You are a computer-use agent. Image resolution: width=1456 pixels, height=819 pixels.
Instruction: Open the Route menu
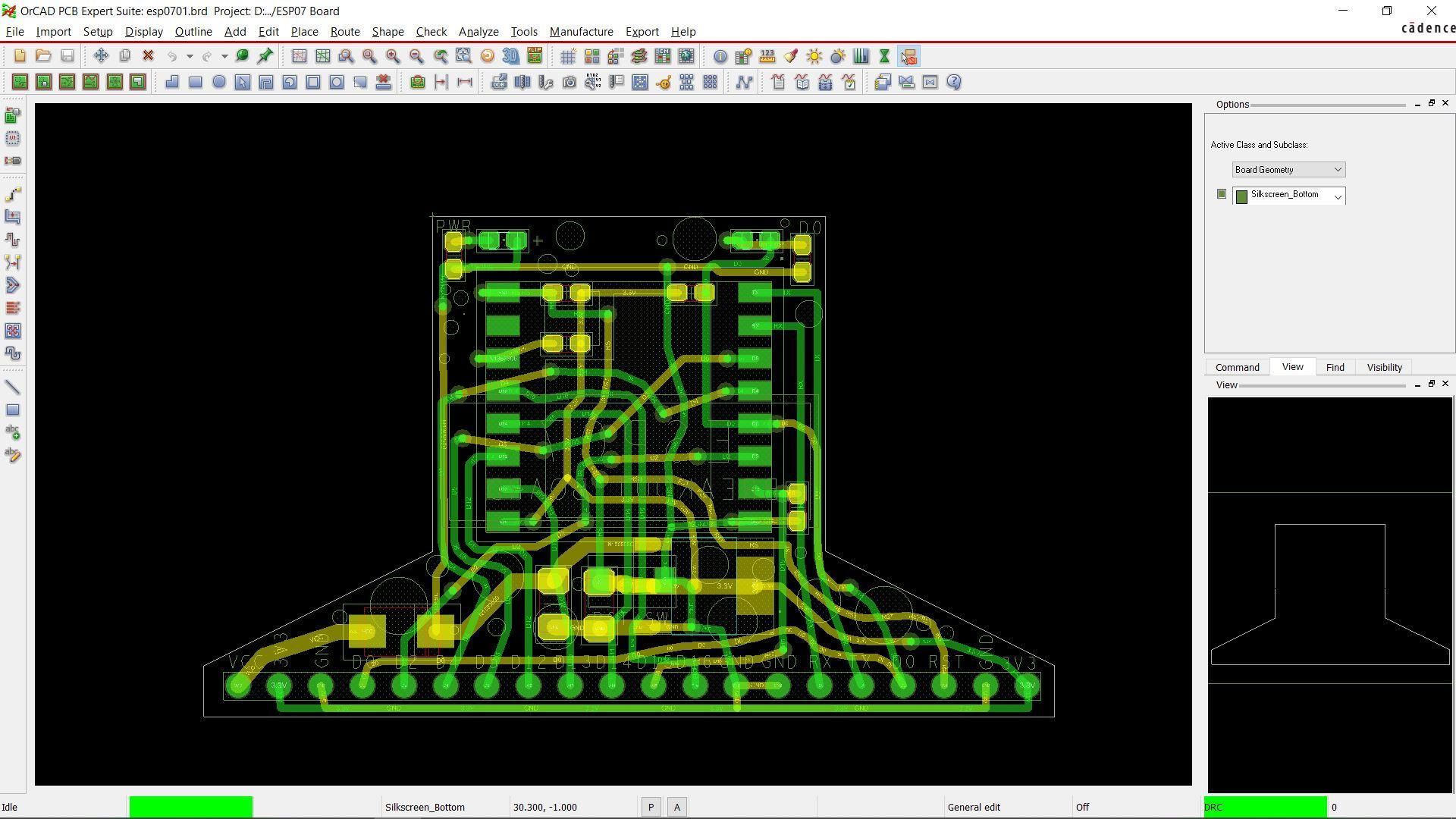coord(345,31)
